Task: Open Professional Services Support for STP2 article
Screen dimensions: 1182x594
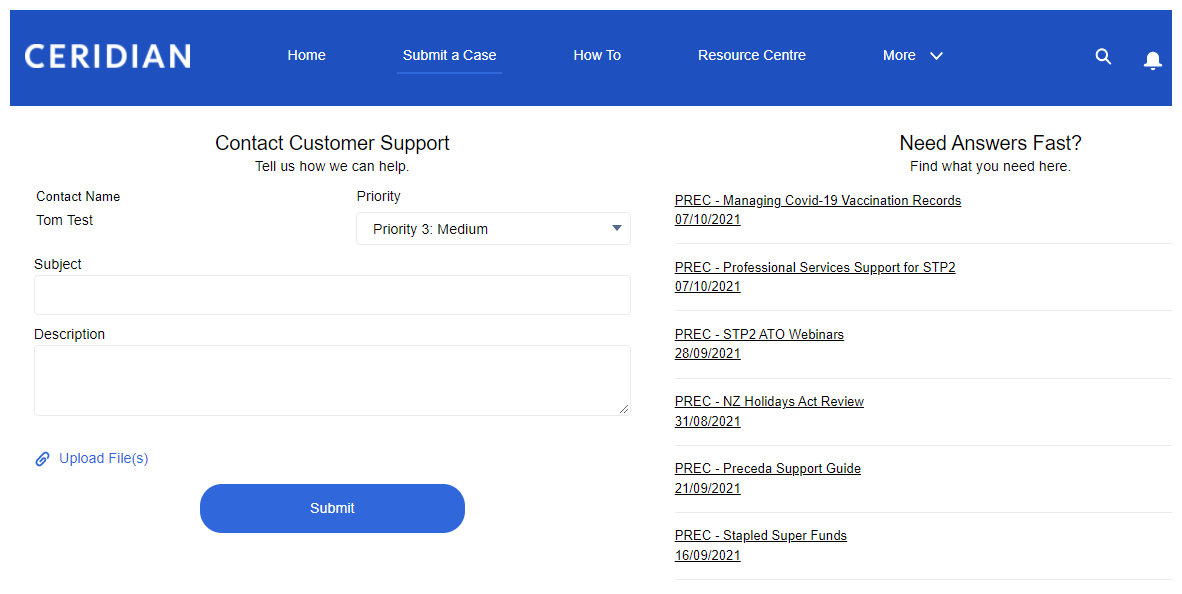Action: coord(814,267)
